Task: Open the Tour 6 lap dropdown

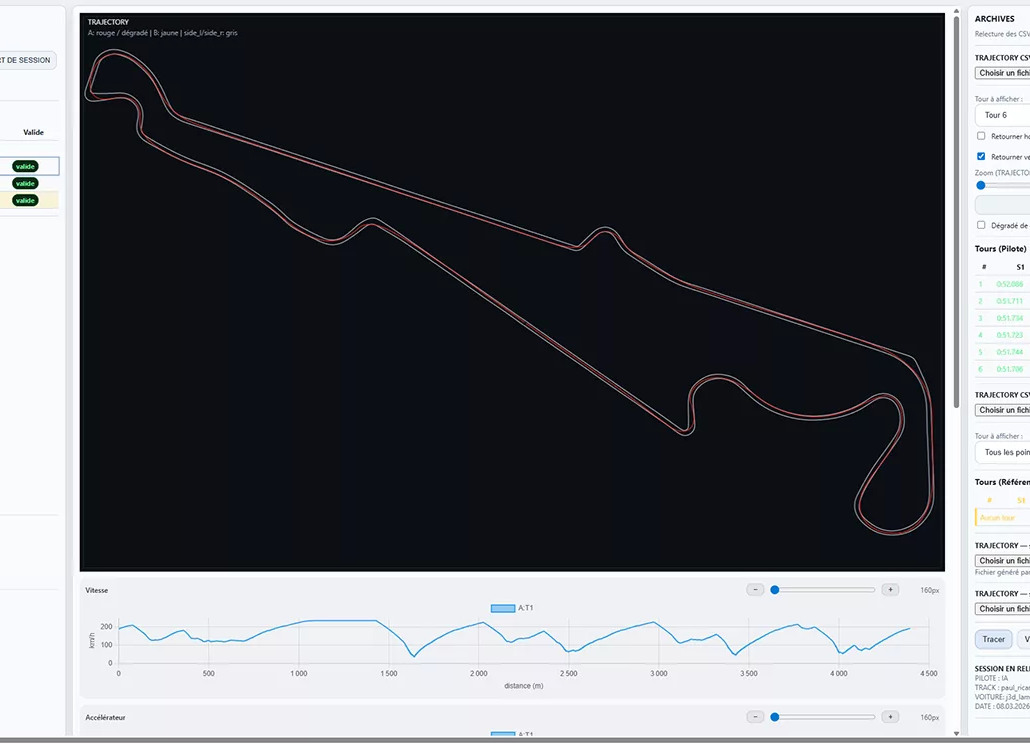Action: point(1002,115)
